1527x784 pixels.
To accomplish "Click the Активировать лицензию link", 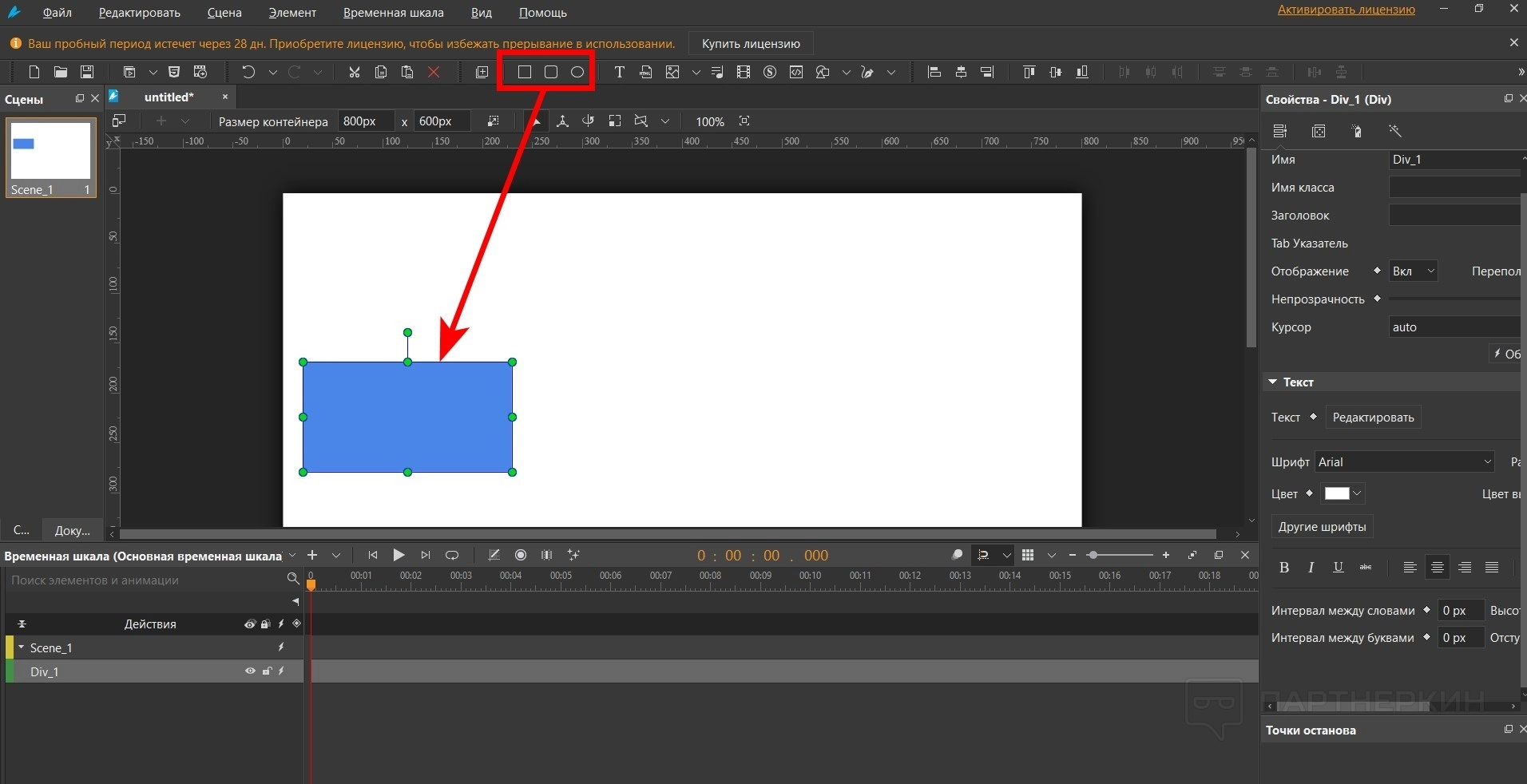I will click(x=1346, y=10).
